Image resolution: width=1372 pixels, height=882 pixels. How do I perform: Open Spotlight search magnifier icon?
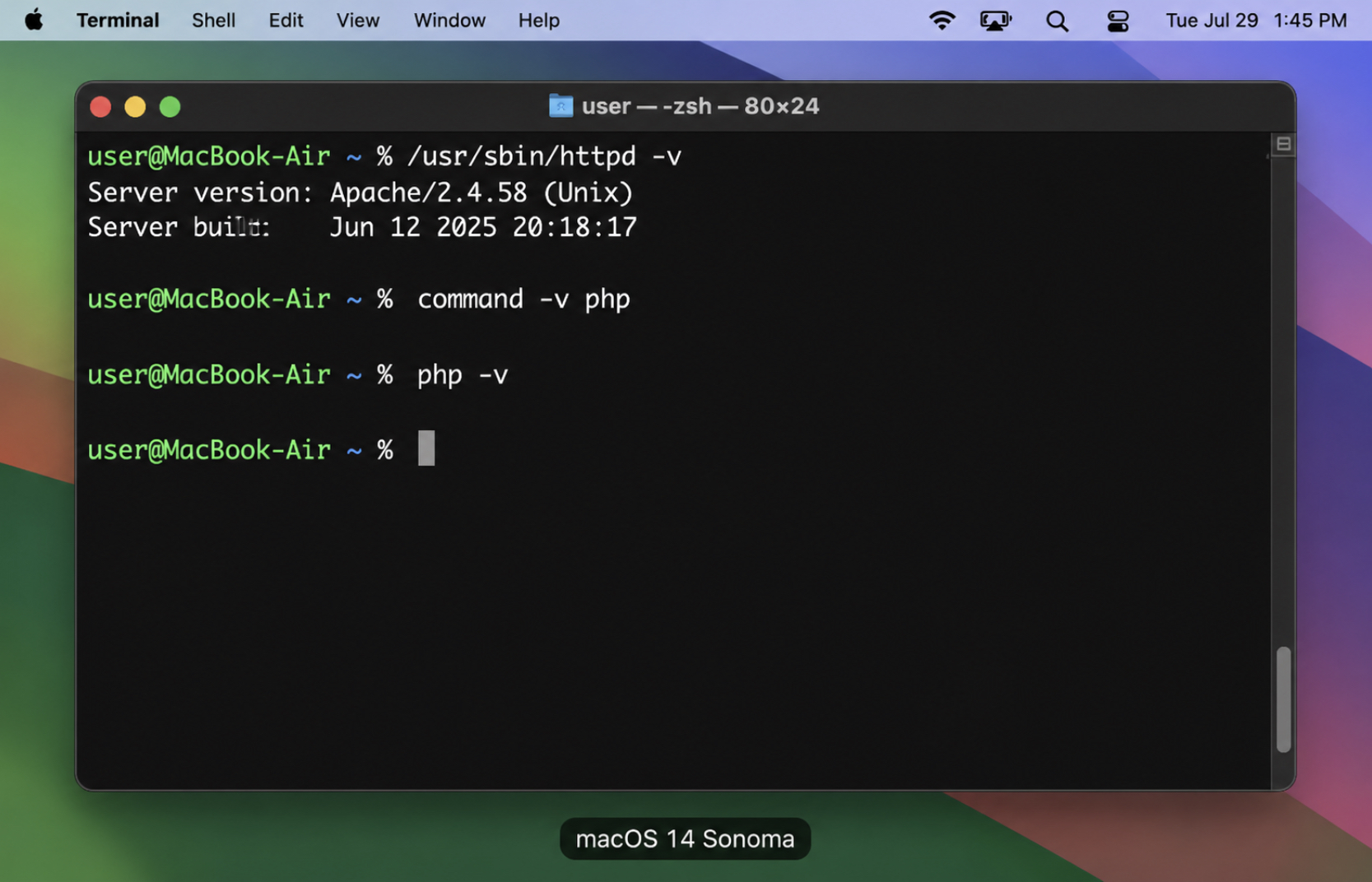tap(1057, 21)
